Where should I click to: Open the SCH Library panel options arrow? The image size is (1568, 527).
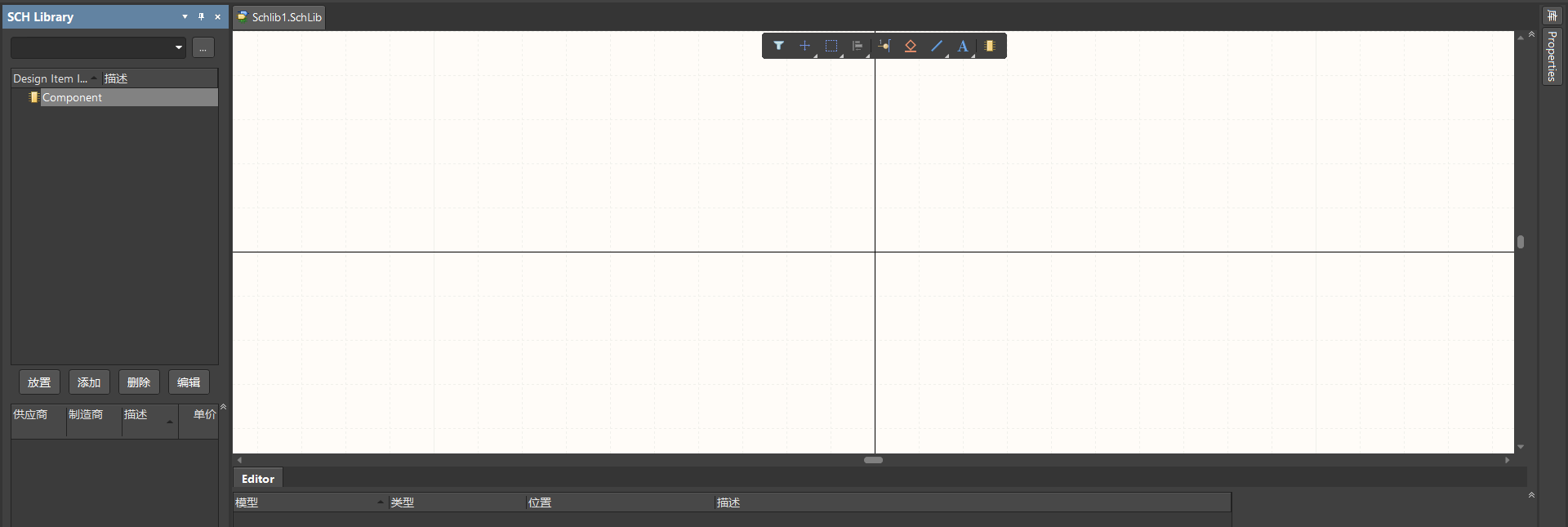[185, 16]
